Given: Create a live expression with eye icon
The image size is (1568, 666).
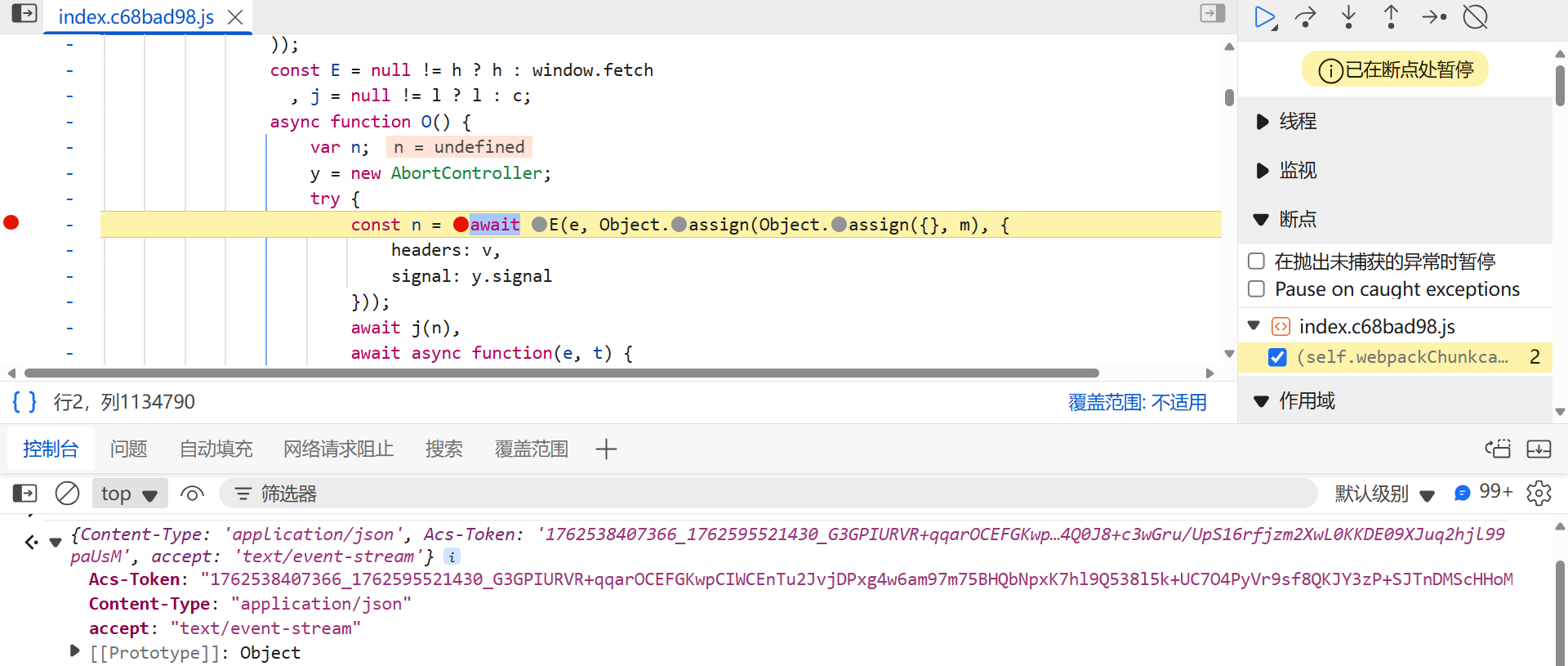Looking at the screenshot, I should pyautogui.click(x=192, y=494).
